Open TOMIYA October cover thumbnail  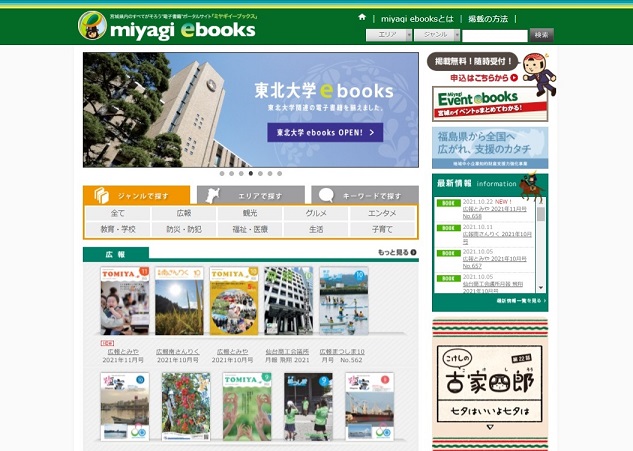point(234,301)
